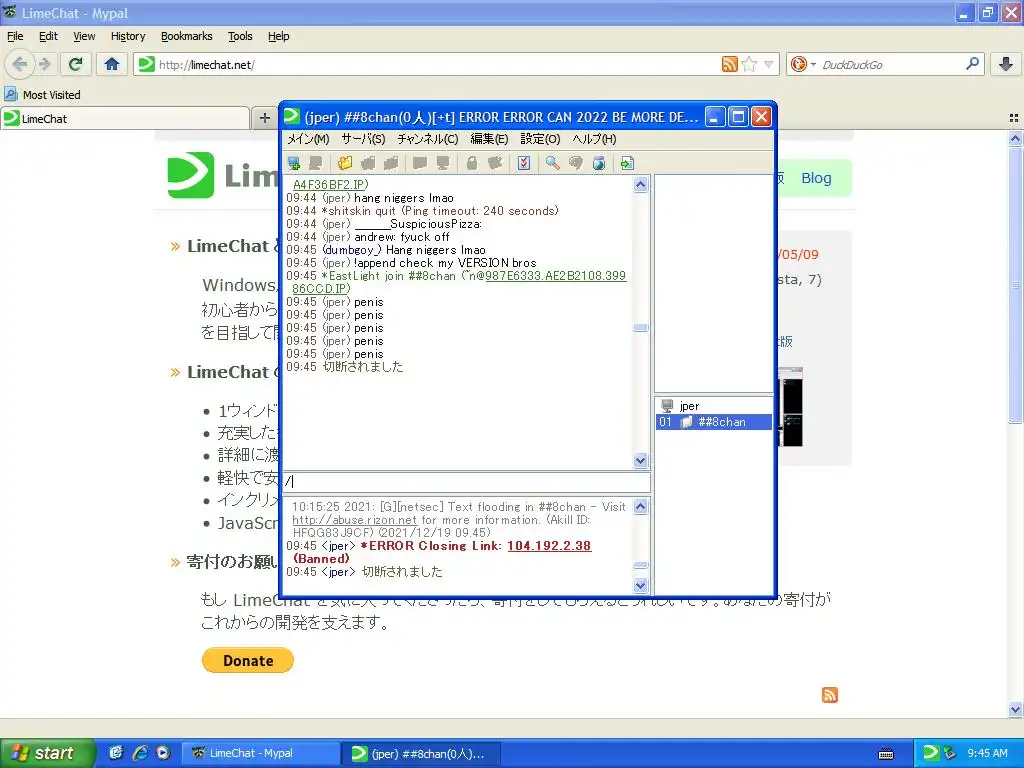Click the chat message input field
Screen dimensions: 1024x768
466,482
